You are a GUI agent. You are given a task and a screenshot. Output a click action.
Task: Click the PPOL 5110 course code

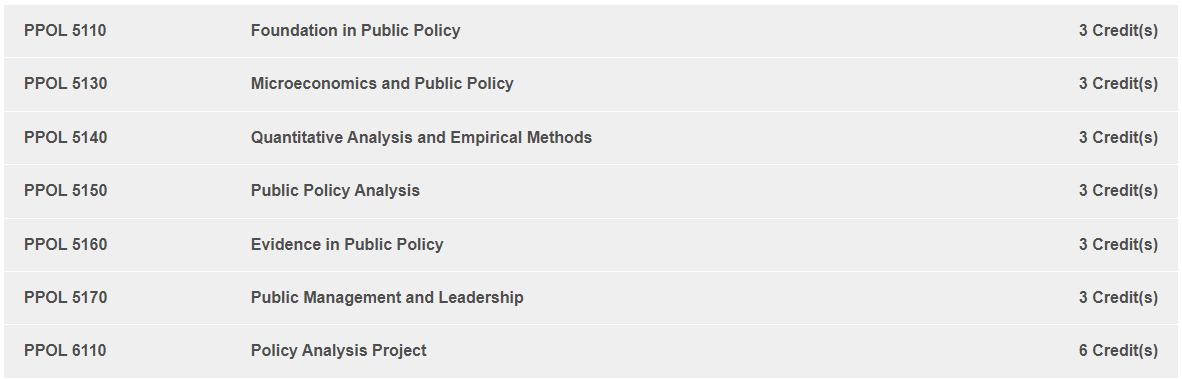pos(65,31)
